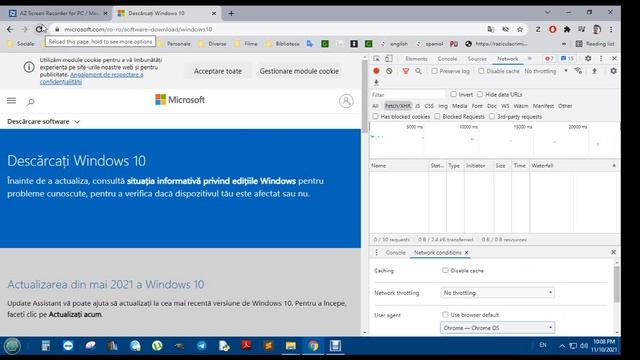Image resolution: width=640 pixels, height=360 pixels.
Task: Open the No throttling toolbar dropdown
Action: [x=546, y=71]
